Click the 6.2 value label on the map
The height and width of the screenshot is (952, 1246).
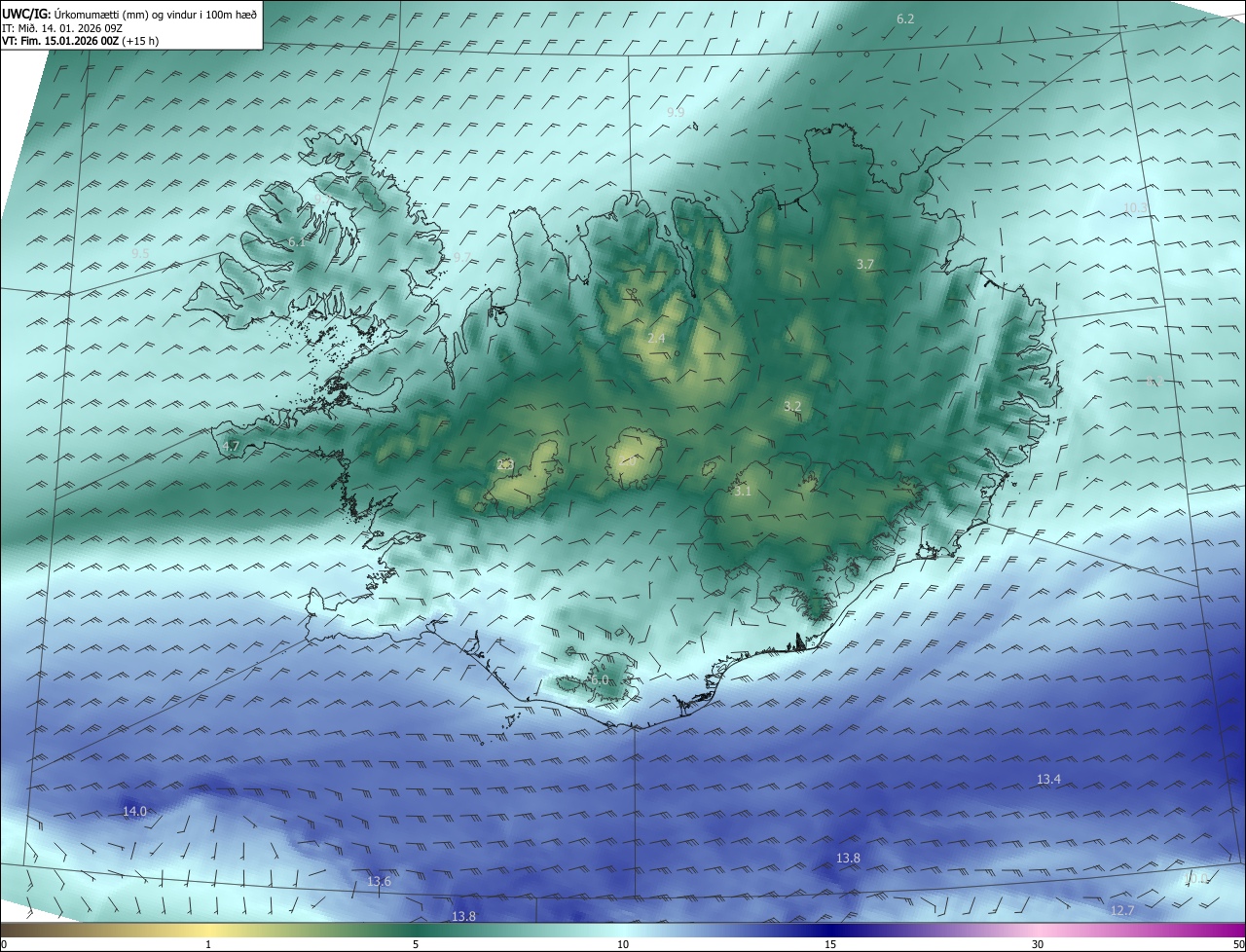tap(905, 19)
